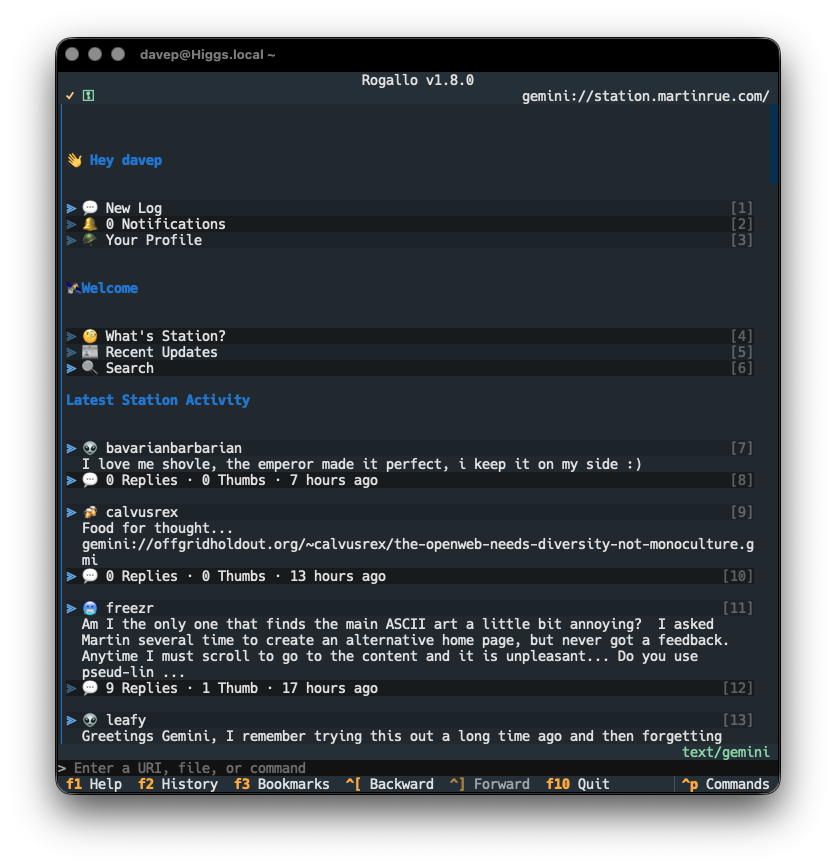Viewport: 836px width, 868px height.
Task: Click the bell icon beside Notifications
Action: click(90, 224)
